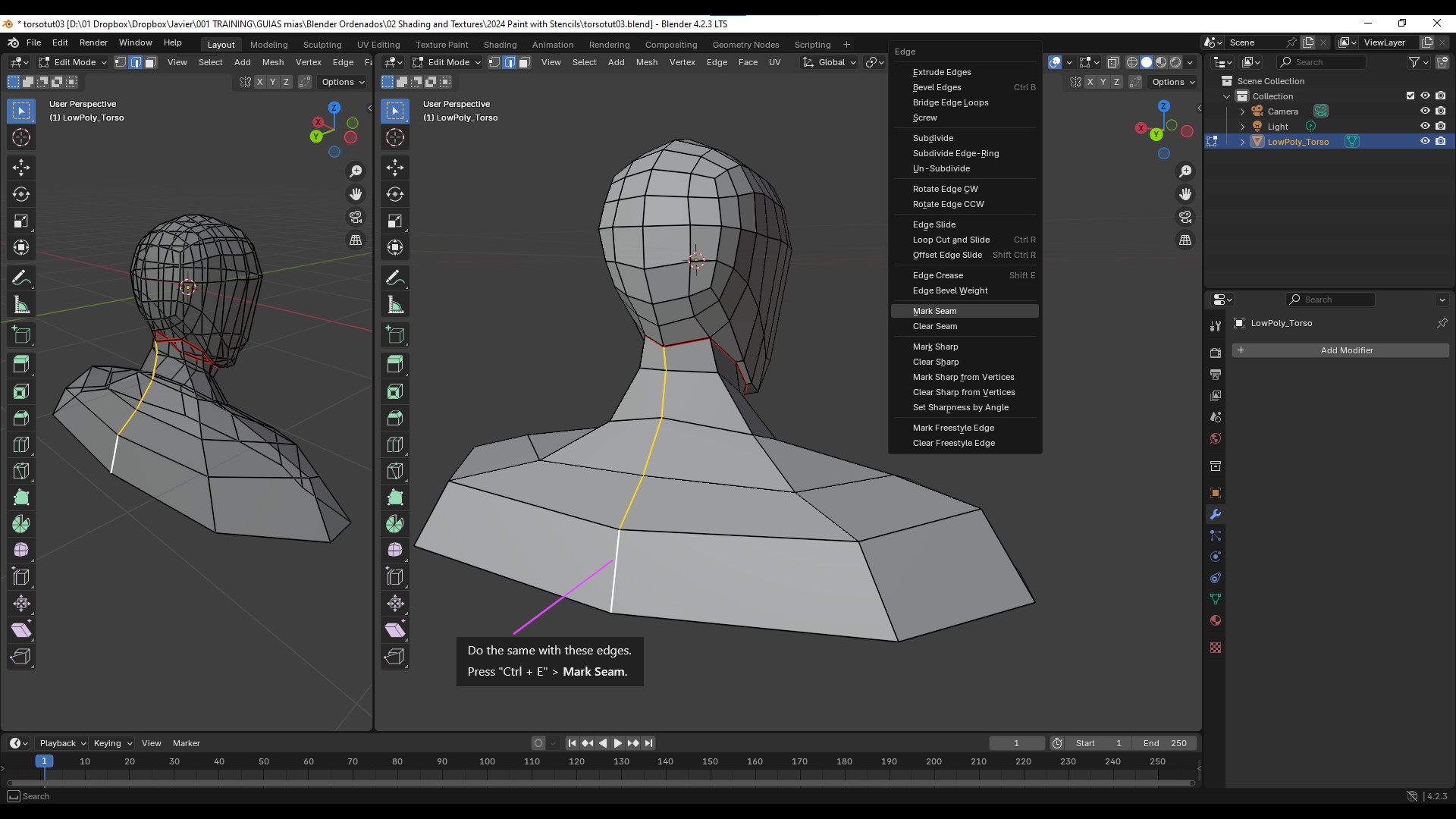Enable vertex select mode in right viewport
This screenshot has height=819, width=1456.
click(494, 62)
